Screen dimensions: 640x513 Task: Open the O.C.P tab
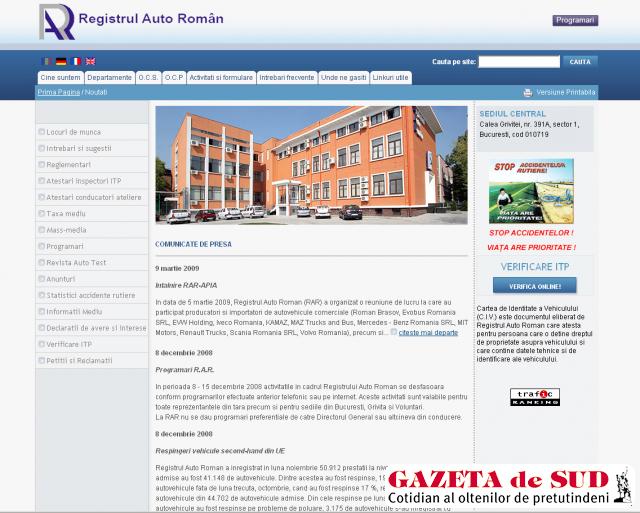pos(174,78)
